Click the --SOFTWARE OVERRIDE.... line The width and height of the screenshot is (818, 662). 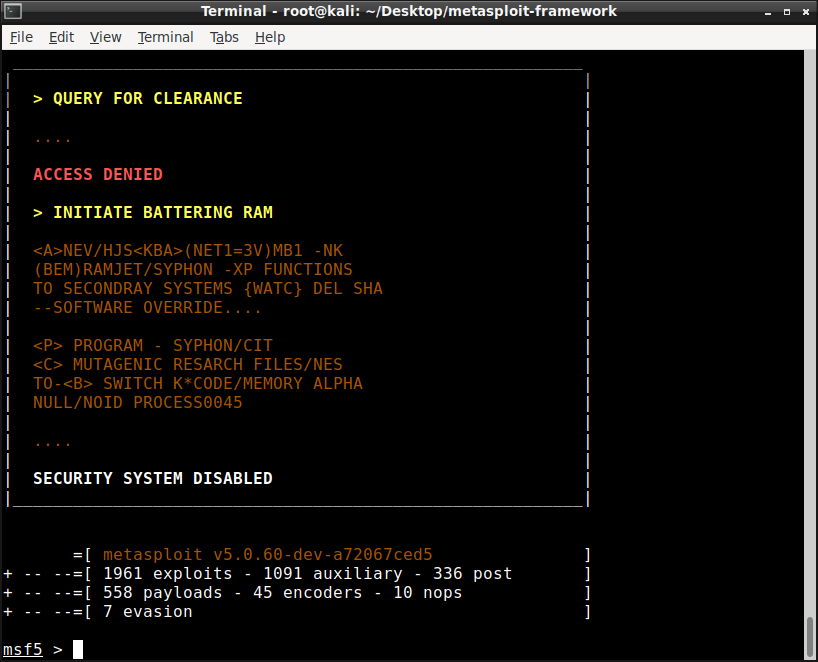point(147,308)
